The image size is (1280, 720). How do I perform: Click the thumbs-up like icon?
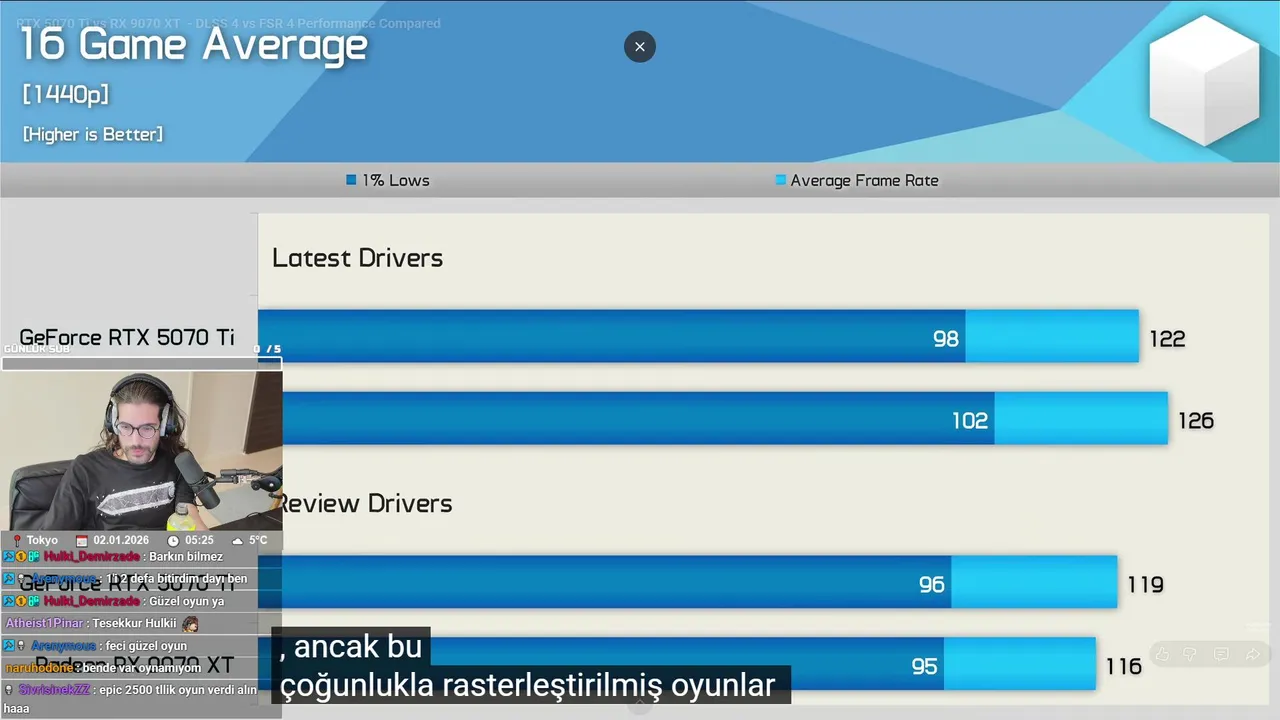click(1162, 654)
